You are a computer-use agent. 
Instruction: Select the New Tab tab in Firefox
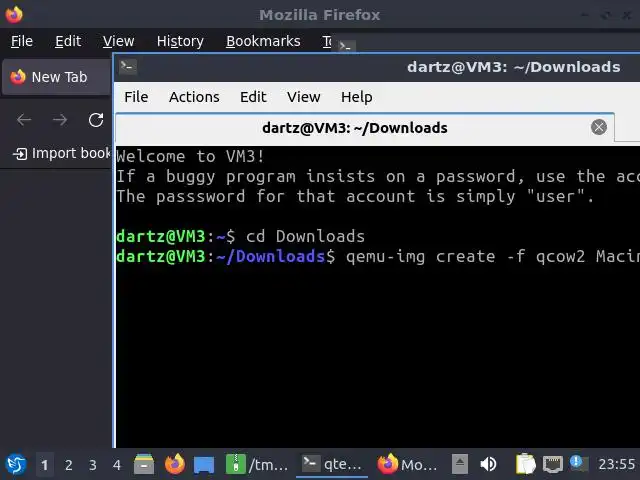(x=57, y=77)
